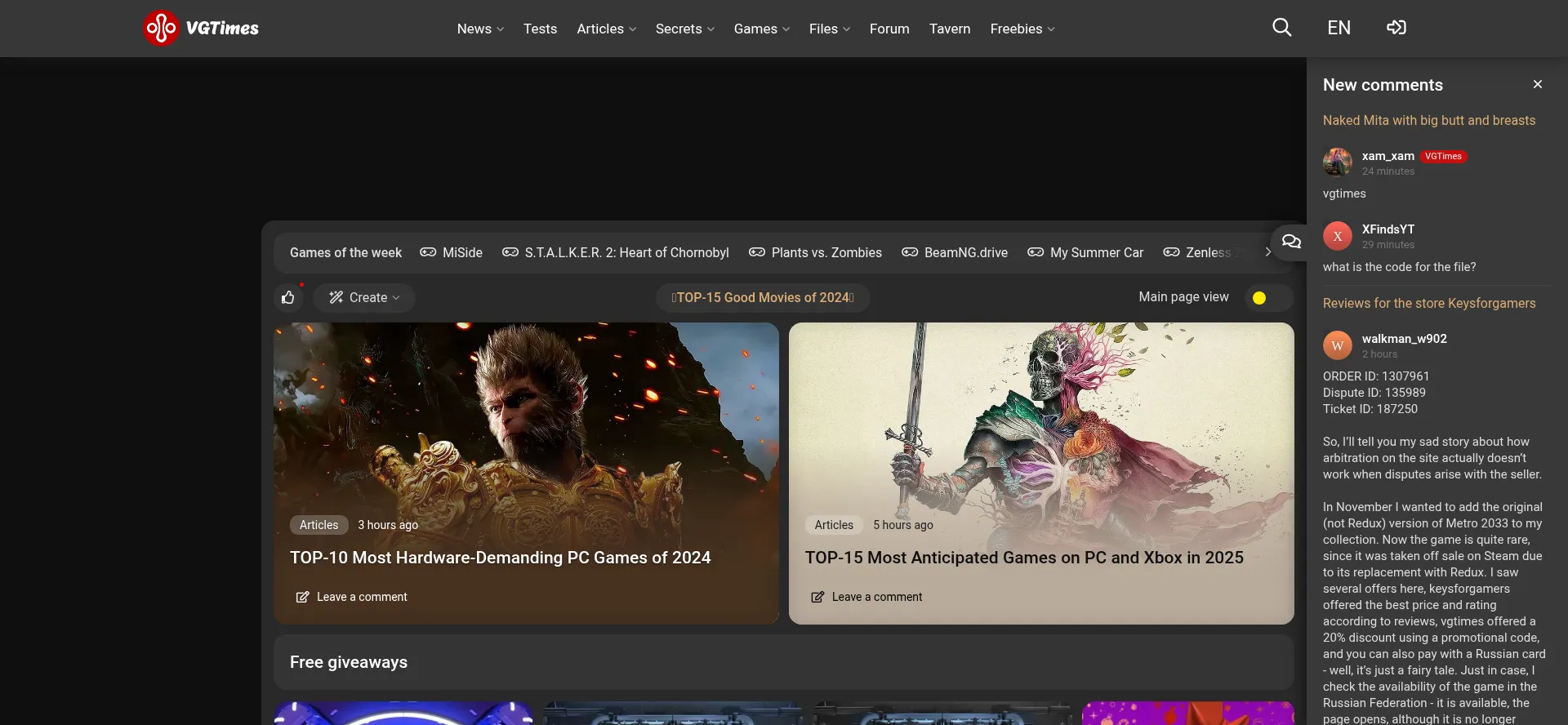Click the VGTimes logo
Image resolution: width=1568 pixels, height=725 pixels.
pyautogui.click(x=201, y=29)
